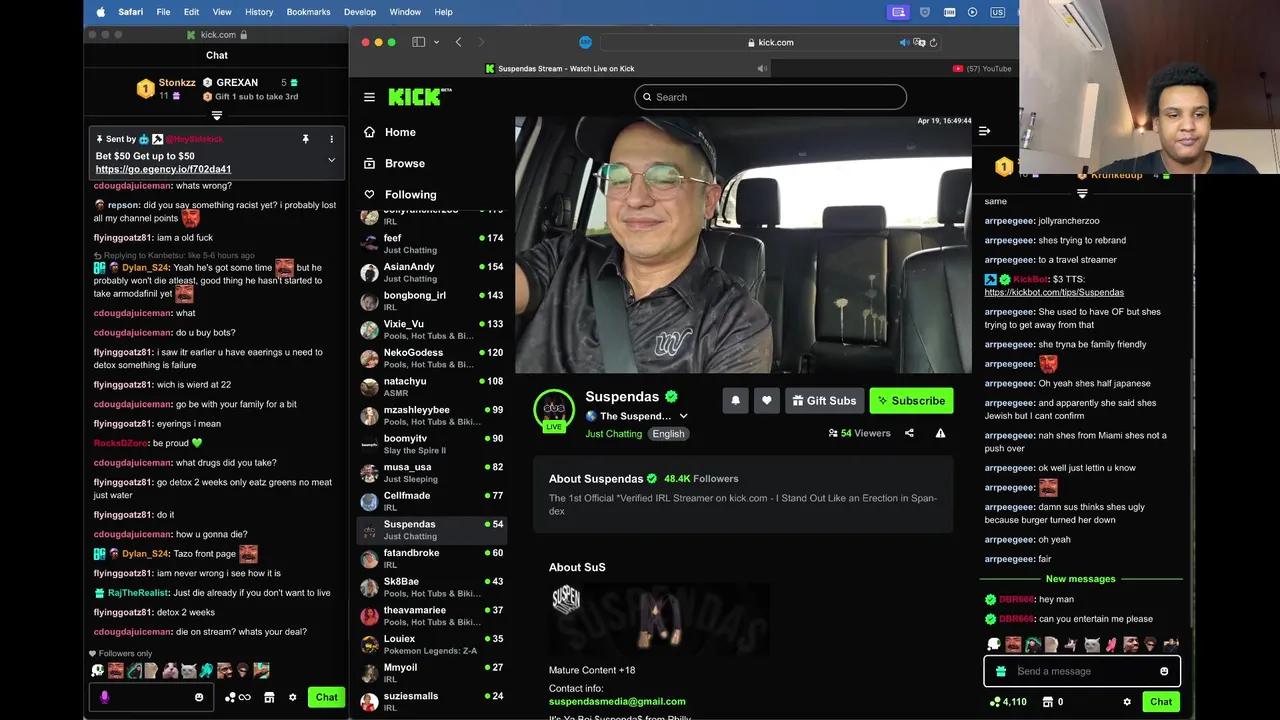Expand The Suspend... stream title dropdown
The image size is (1280, 720).
coord(684,416)
